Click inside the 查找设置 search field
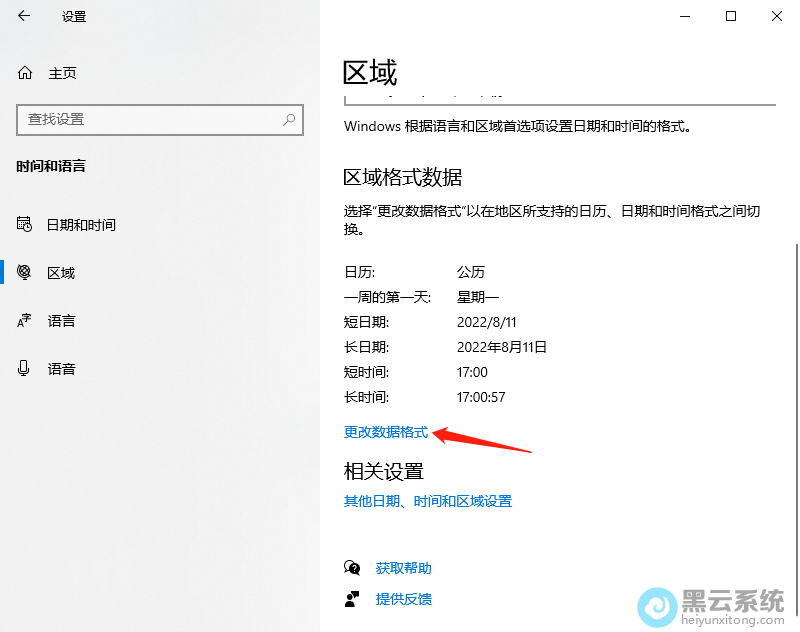Image resolution: width=800 pixels, height=632 pixels. 150,120
